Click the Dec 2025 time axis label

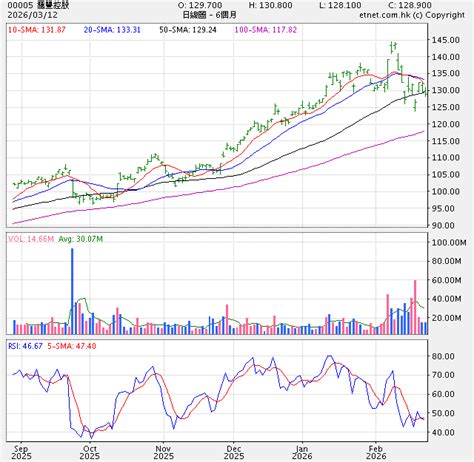coord(234,452)
